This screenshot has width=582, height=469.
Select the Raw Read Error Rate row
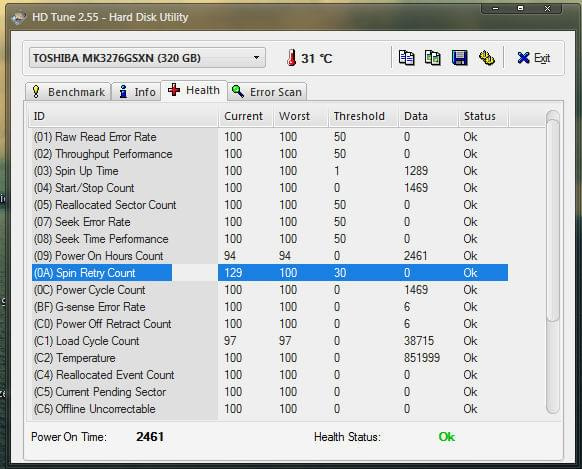pos(270,137)
